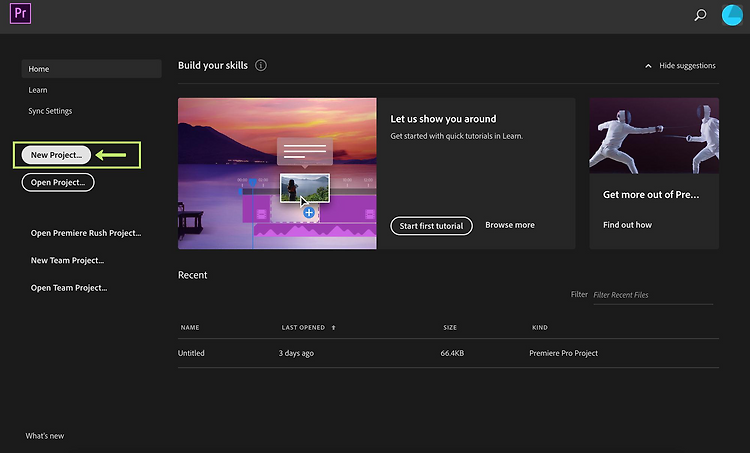Screen dimensions: 750x453
Task: Open the Learn section
Action: coord(38,90)
